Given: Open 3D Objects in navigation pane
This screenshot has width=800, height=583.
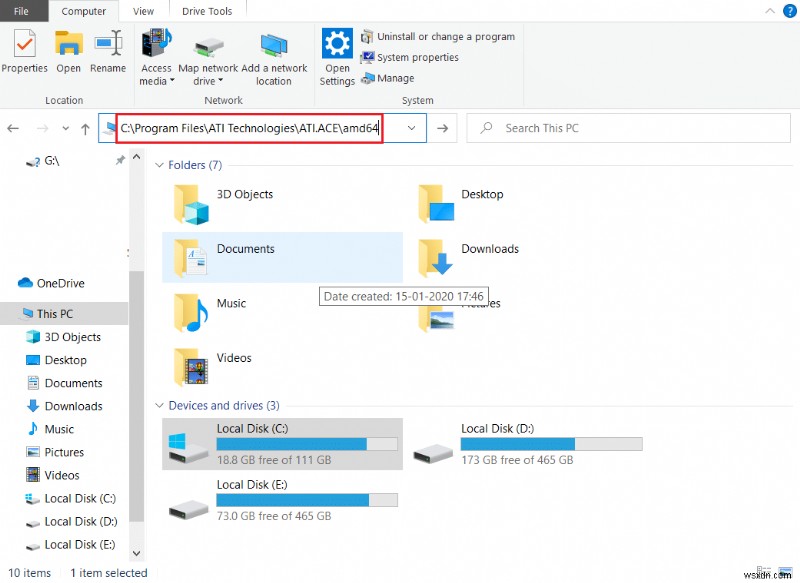Looking at the screenshot, I should [63, 337].
